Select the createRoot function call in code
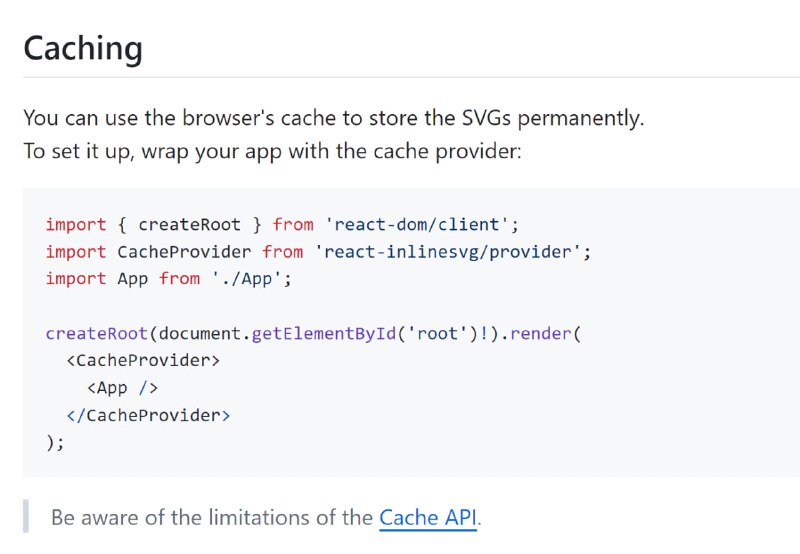This screenshot has width=800, height=554. click(x=96, y=333)
